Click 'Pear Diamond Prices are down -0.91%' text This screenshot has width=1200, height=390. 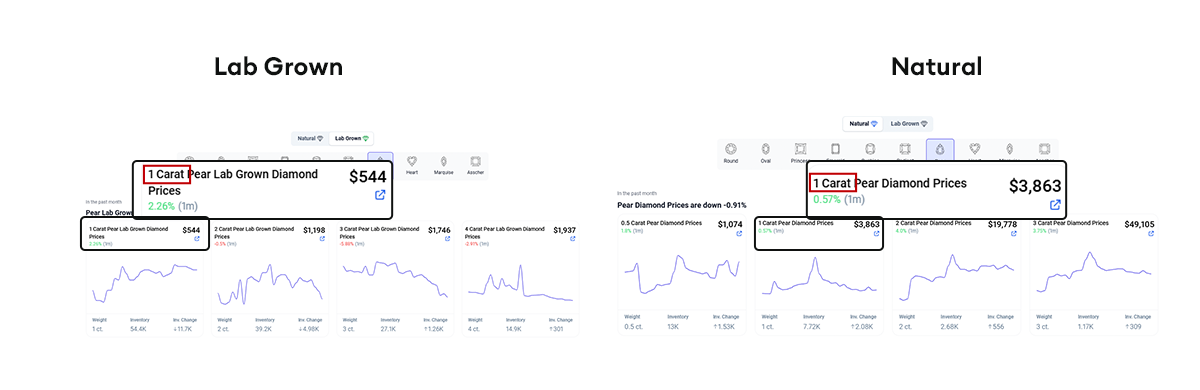pos(682,204)
